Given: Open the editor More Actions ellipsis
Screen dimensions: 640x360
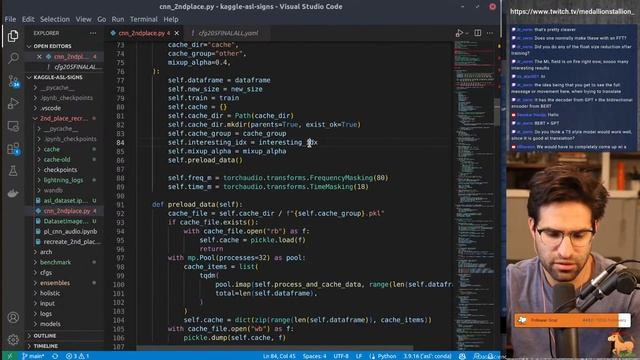Looking at the screenshot, I should 490,33.
